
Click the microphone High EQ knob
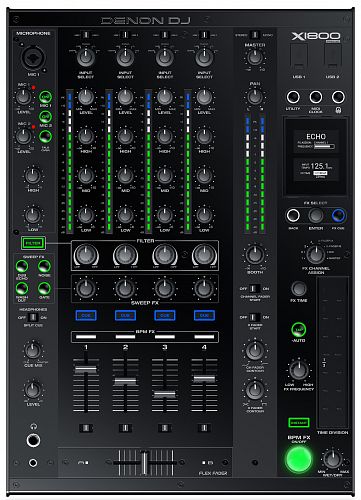pos(33,176)
